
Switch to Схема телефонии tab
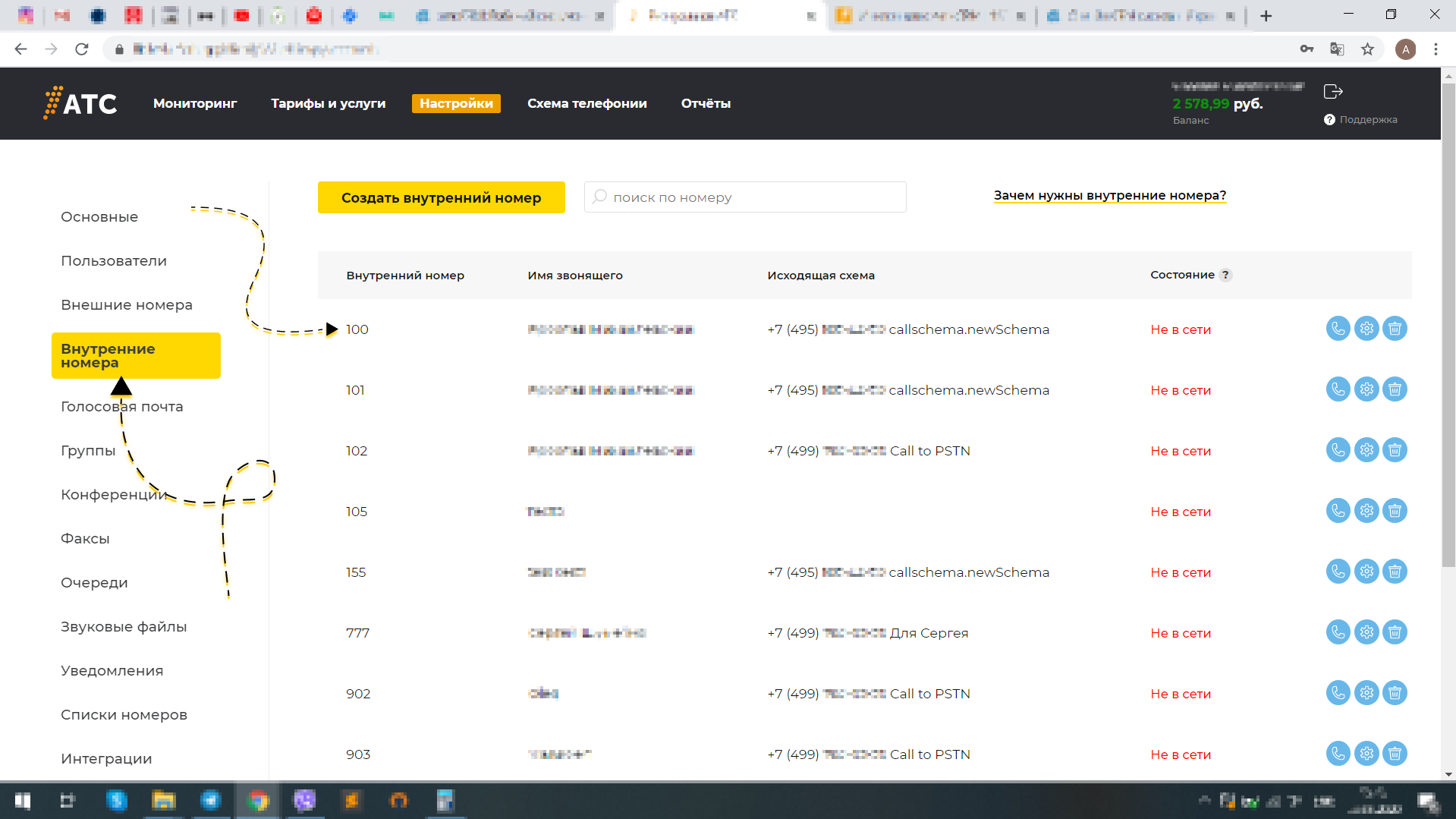pos(586,103)
